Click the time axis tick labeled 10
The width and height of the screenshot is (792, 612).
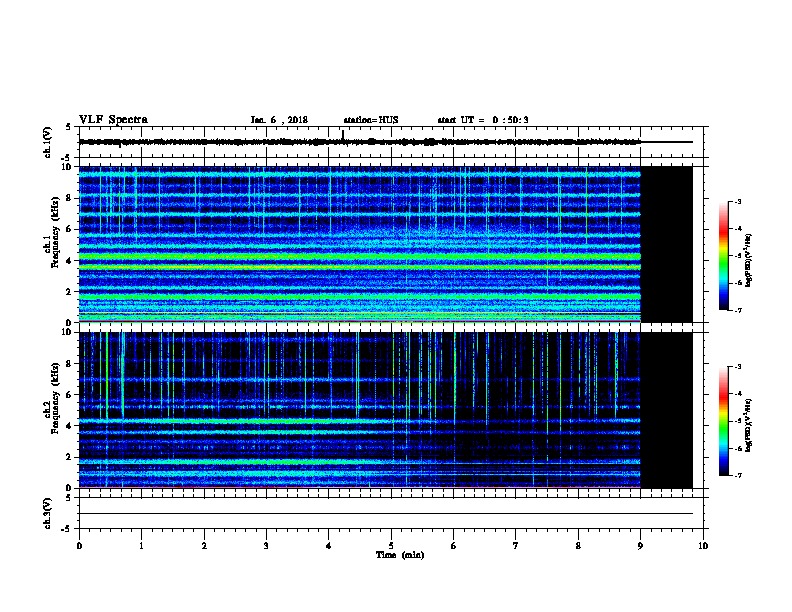[703, 545]
